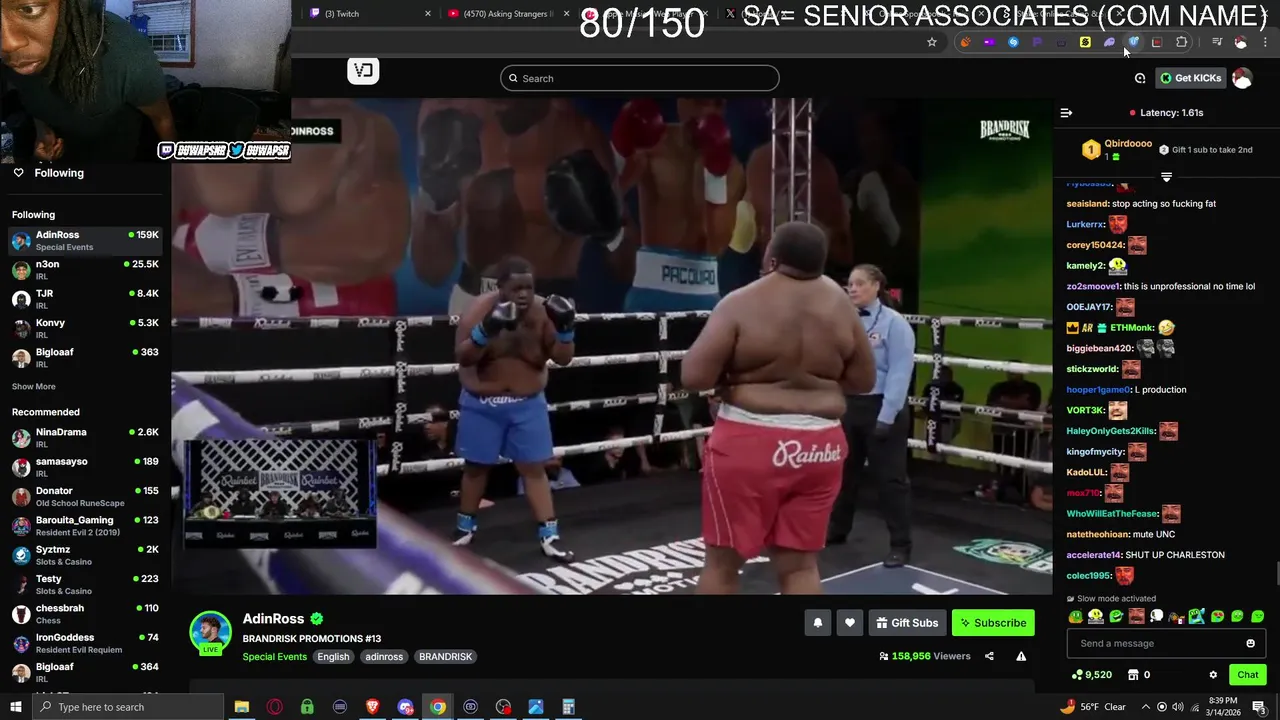The width and height of the screenshot is (1280, 720).
Task: Open Donator Old School RuneScape channel
Action: [x=85, y=496]
